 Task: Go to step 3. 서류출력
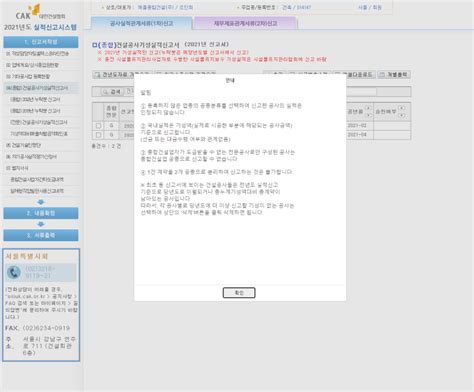41,235
